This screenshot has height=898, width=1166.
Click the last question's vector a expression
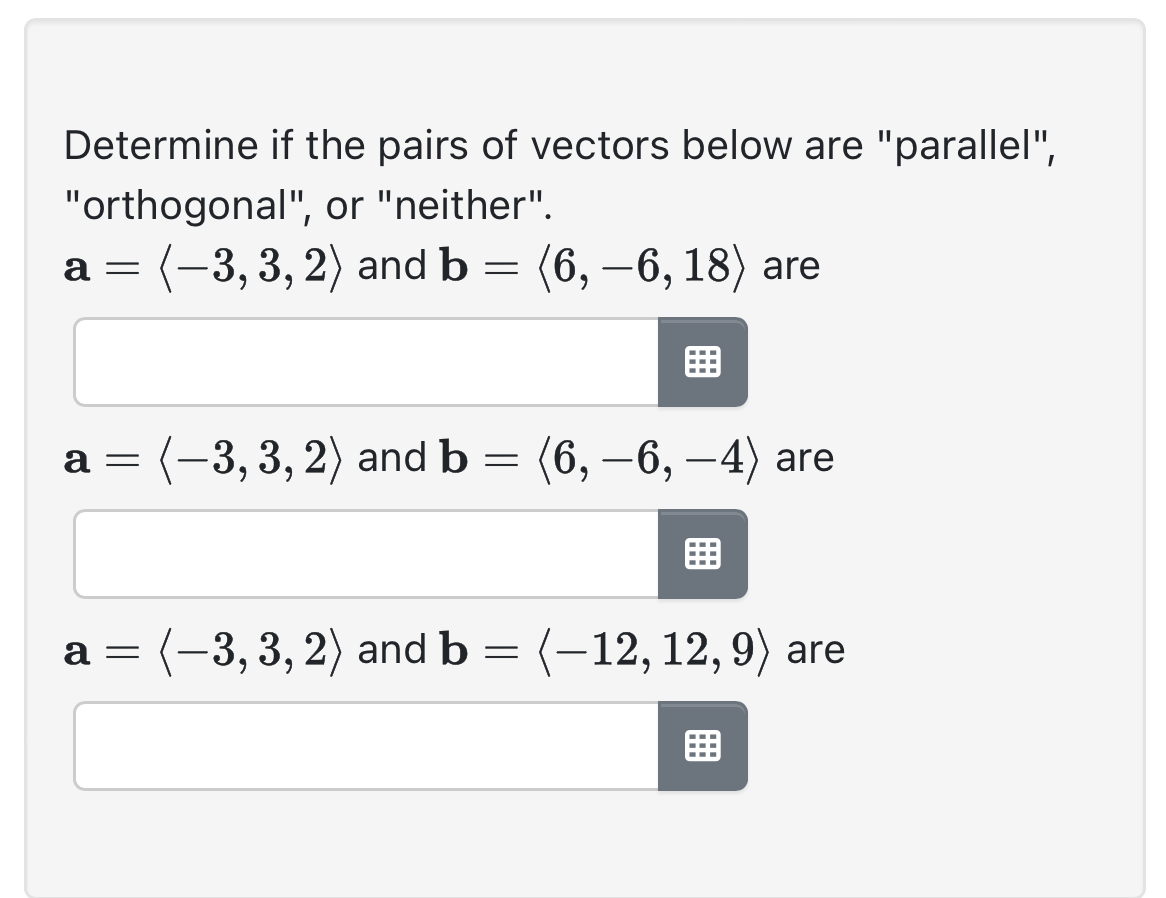(x=200, y=650)
